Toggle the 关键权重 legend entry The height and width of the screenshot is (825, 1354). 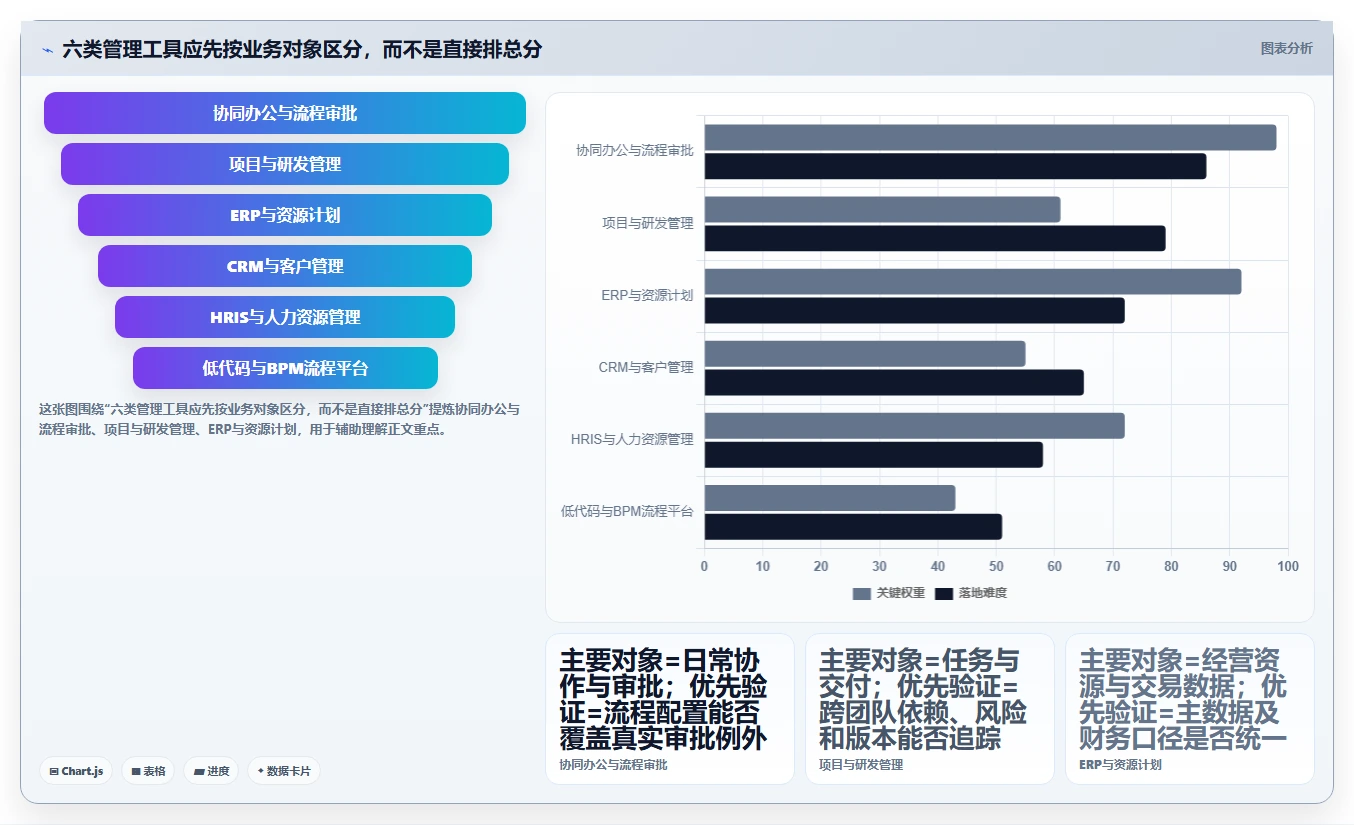(889, 593)
